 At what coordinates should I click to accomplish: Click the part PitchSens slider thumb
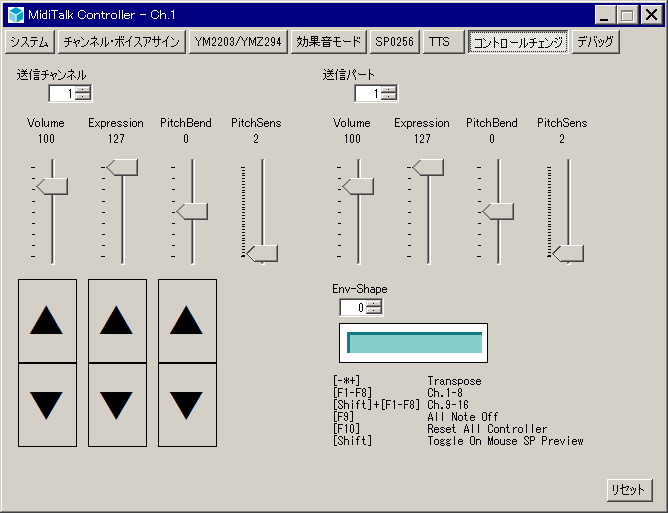coord(568,254)
